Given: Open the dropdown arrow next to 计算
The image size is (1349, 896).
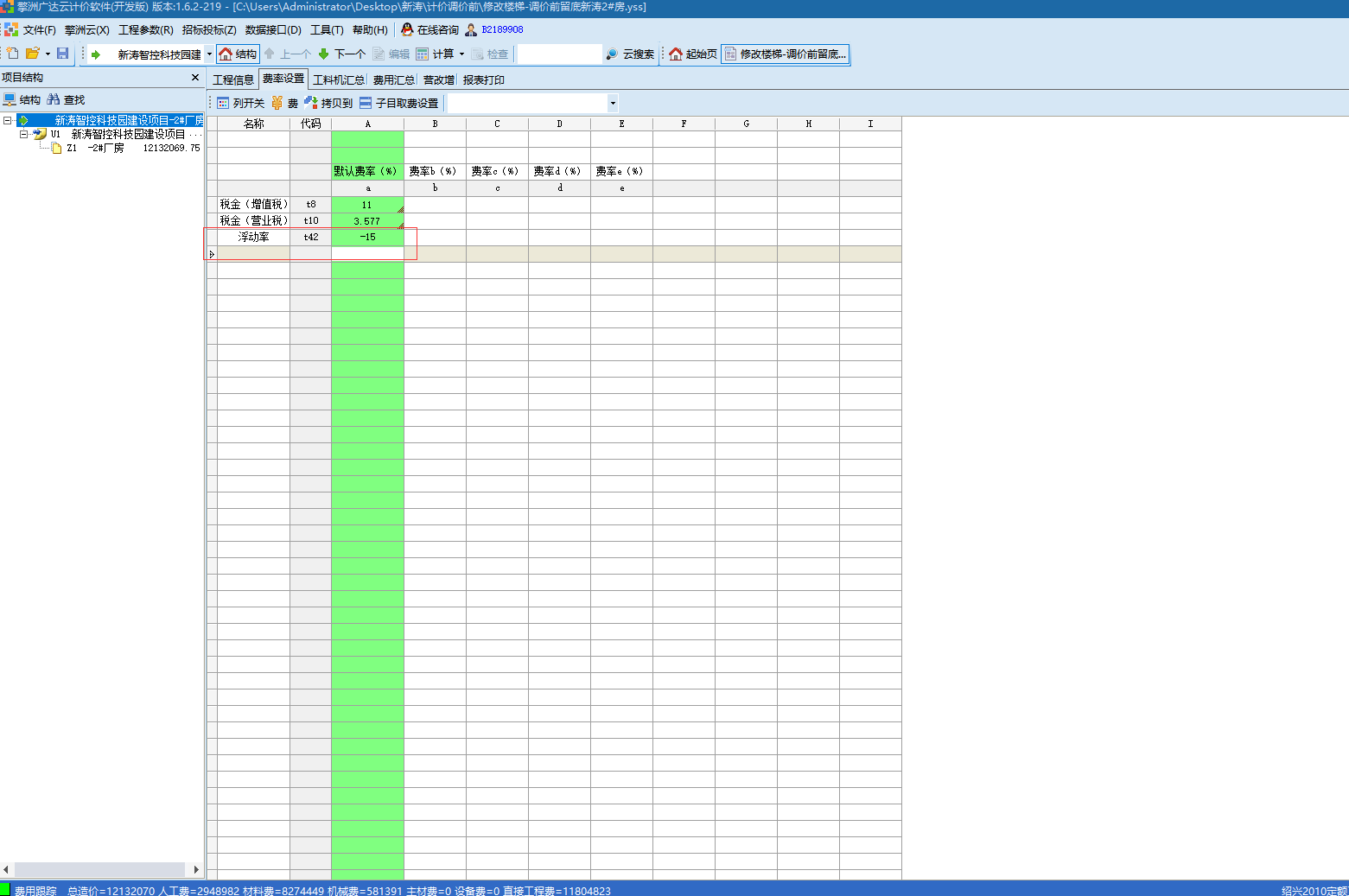Looking at the screenshot, I should [461, 54].
